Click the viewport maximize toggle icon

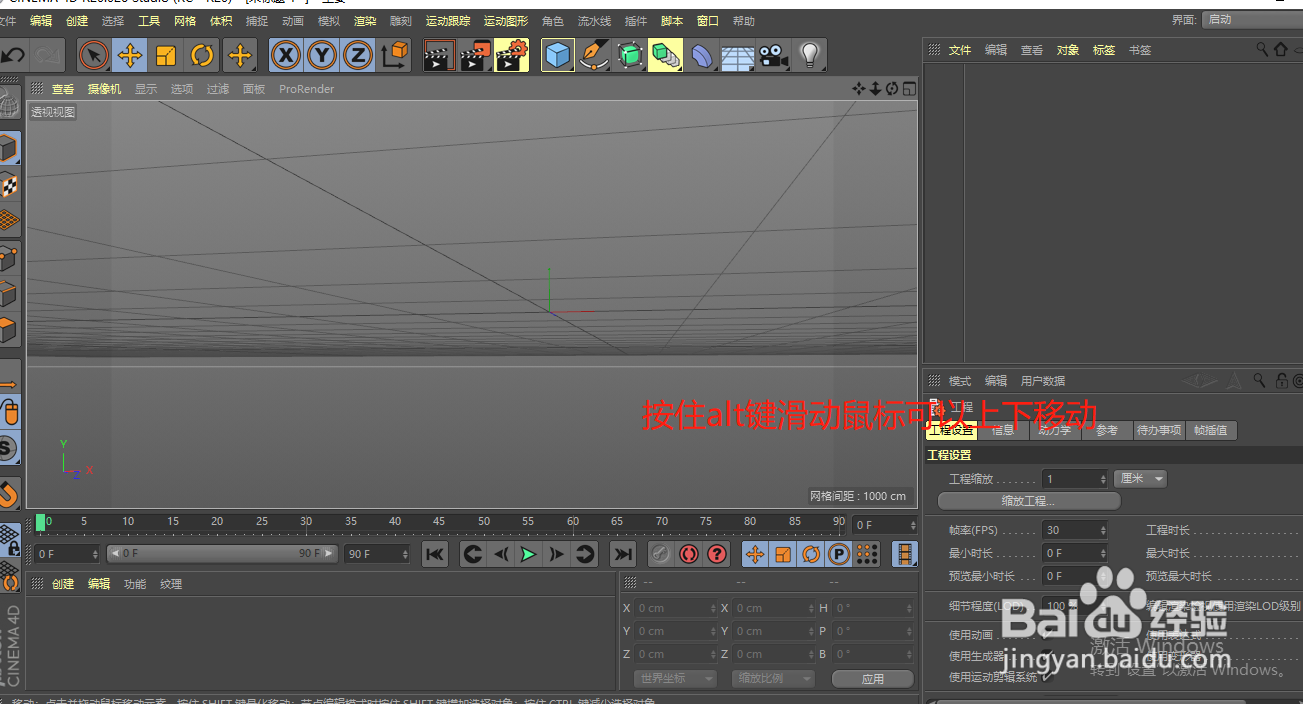coord(909,89)
